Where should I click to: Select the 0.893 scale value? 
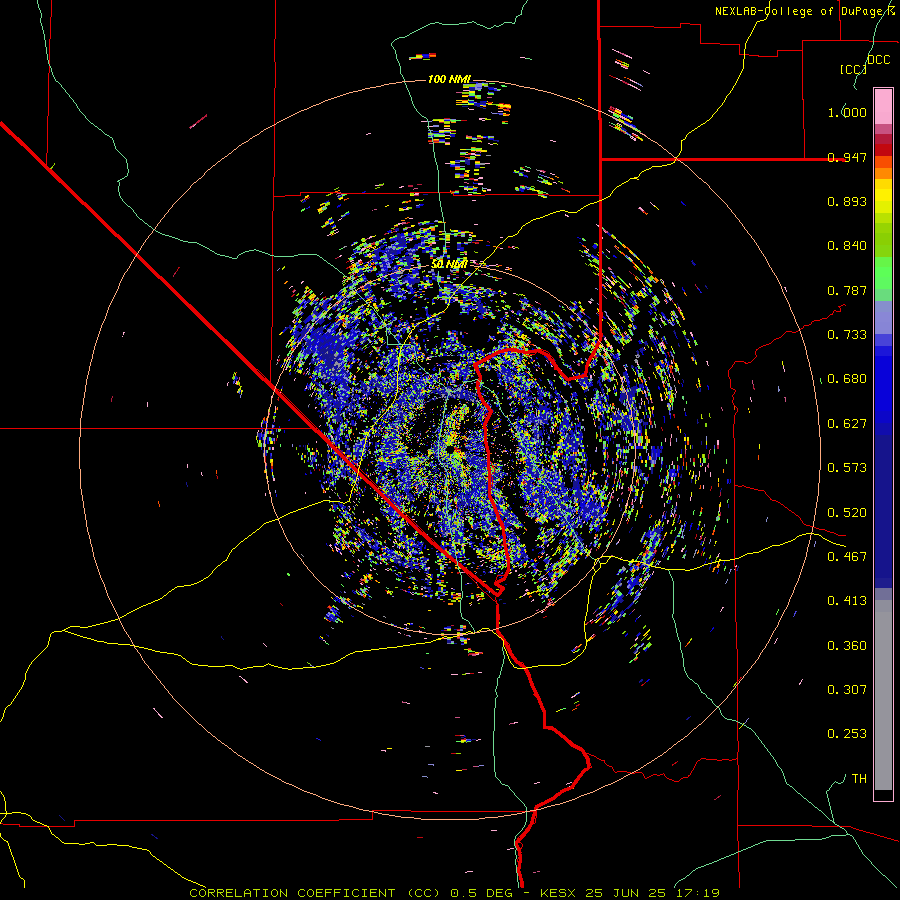[847, 201]
